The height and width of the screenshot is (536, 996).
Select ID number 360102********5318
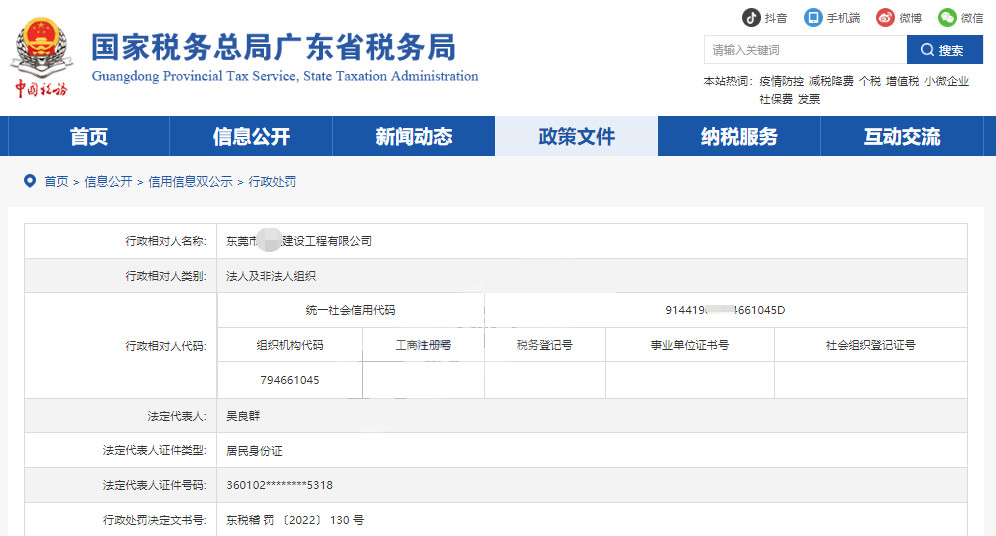[279, 485]
